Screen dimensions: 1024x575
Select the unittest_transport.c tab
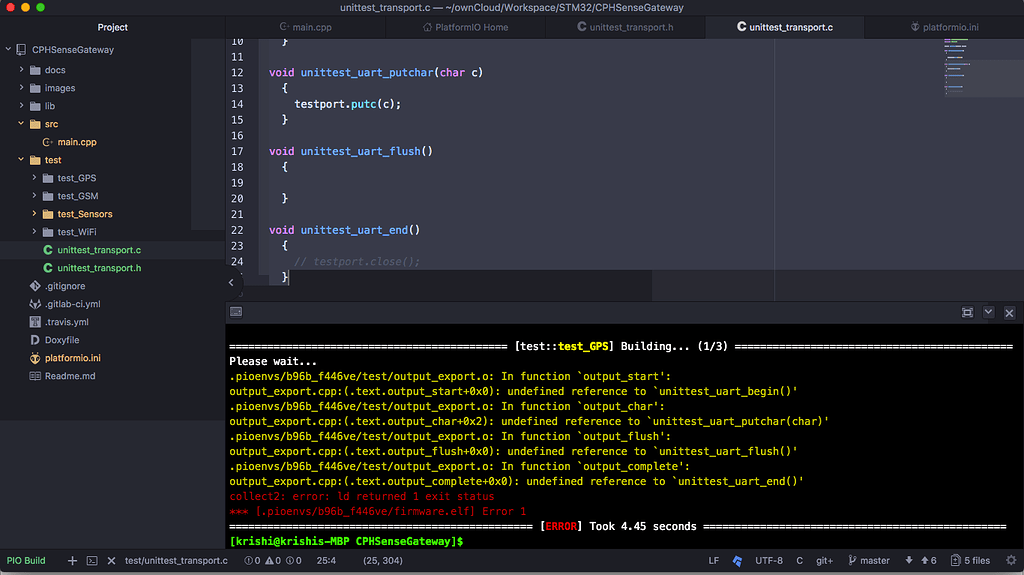point(785,27)
